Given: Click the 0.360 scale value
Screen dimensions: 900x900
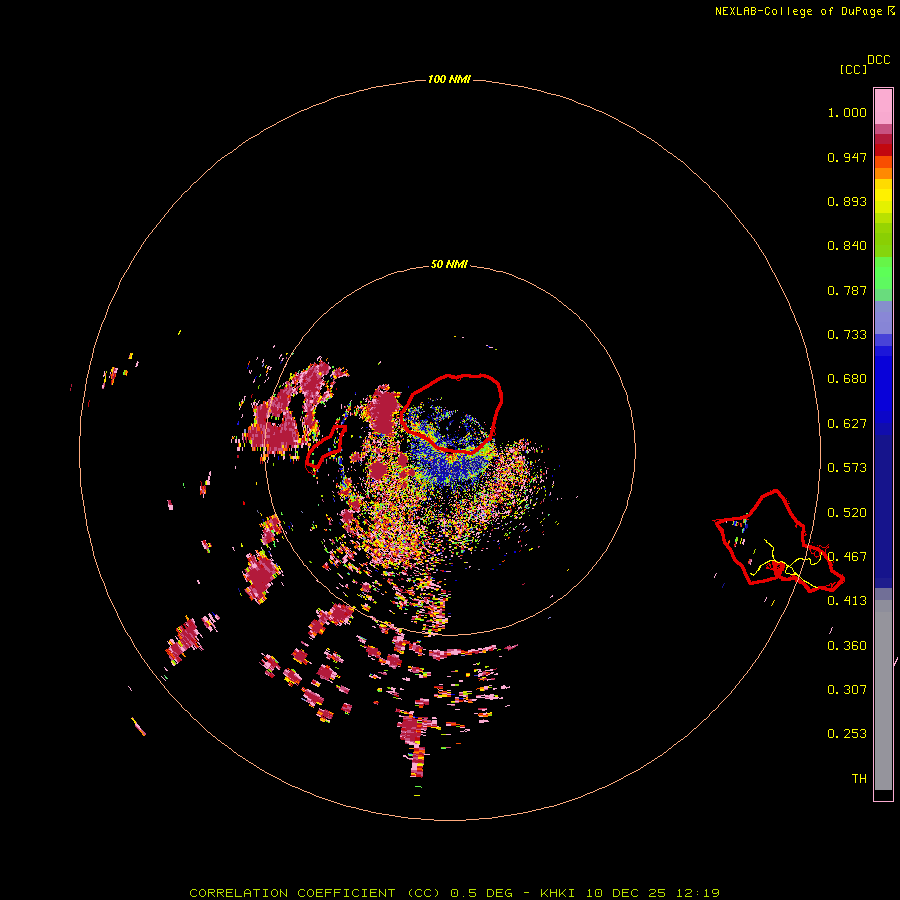Looking at the screenshot, I should (847, 646).
